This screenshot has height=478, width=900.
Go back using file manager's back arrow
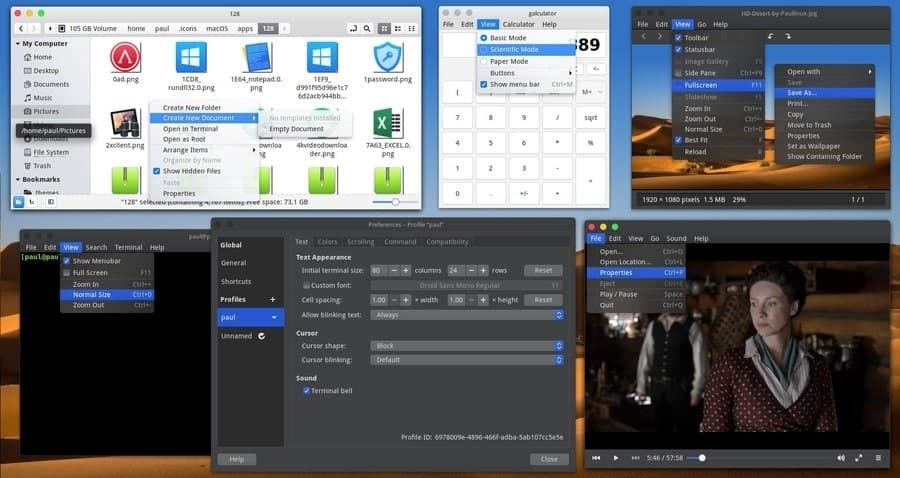click(x=21, y=28)
